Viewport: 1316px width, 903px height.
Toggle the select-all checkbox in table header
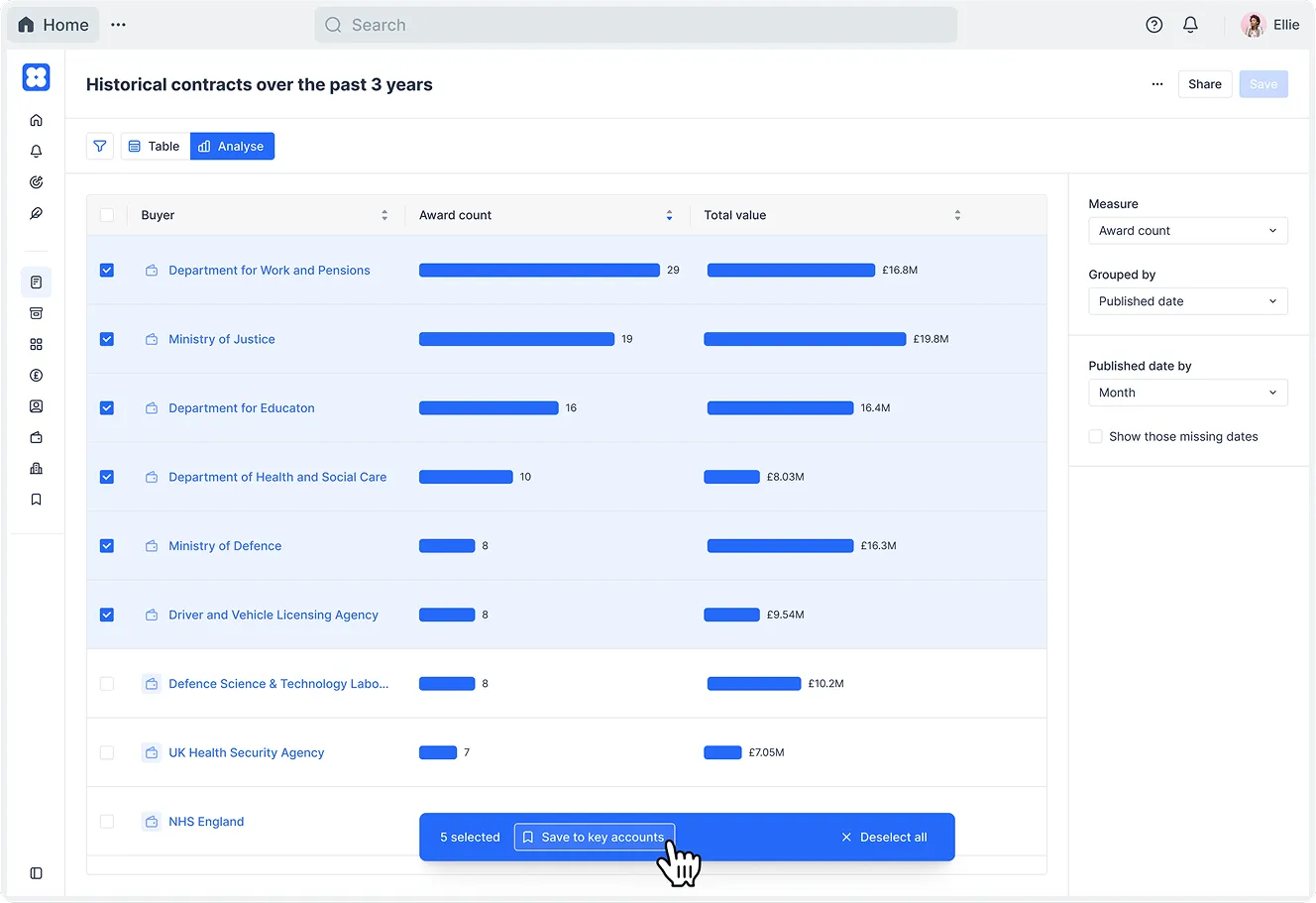click(107, 215)
